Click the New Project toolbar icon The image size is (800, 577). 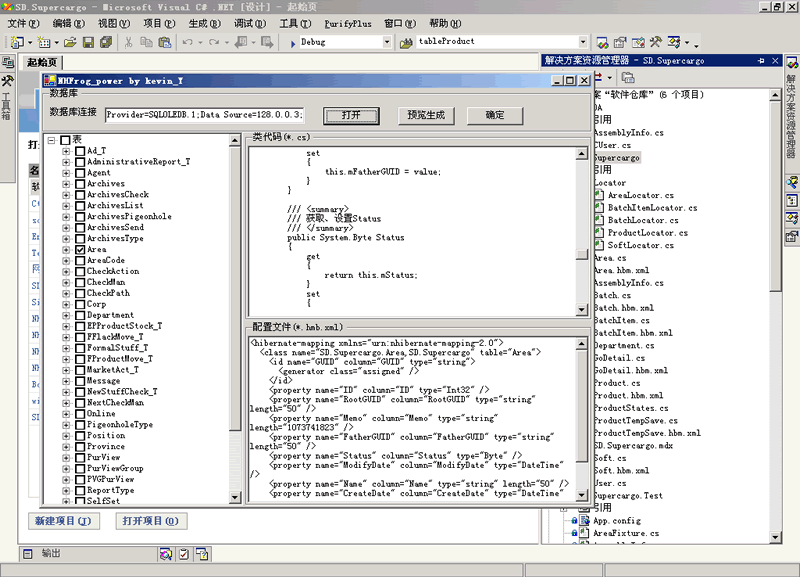(17, 42)
